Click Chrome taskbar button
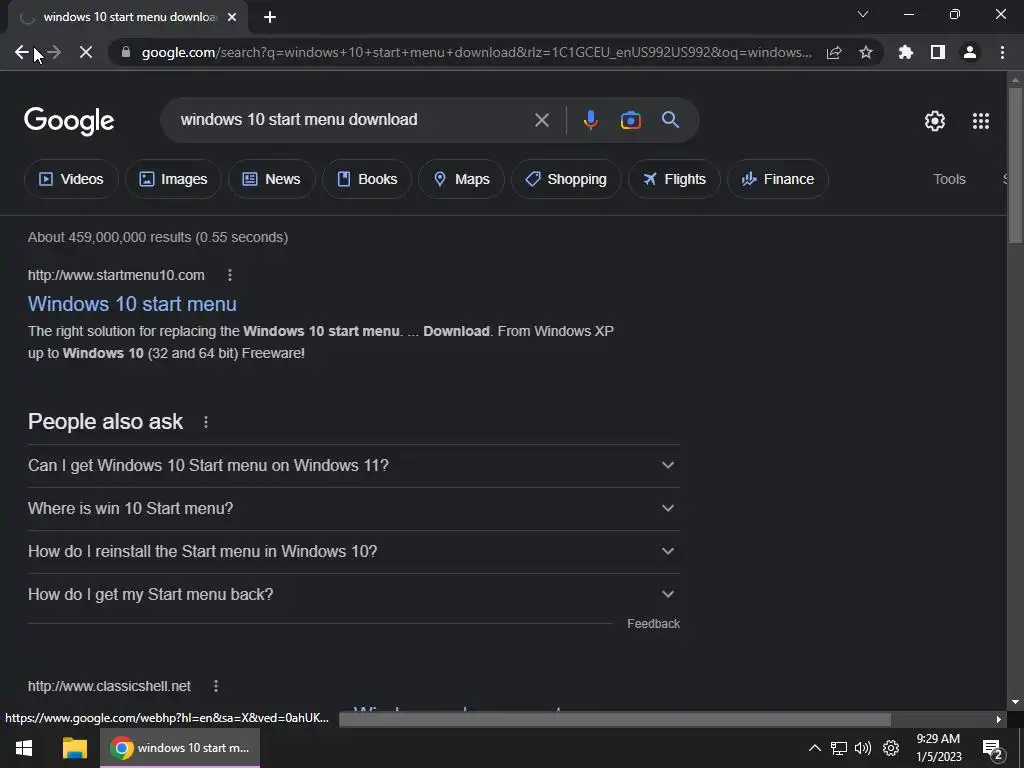 pyautogui.click(x=180, y=748)
